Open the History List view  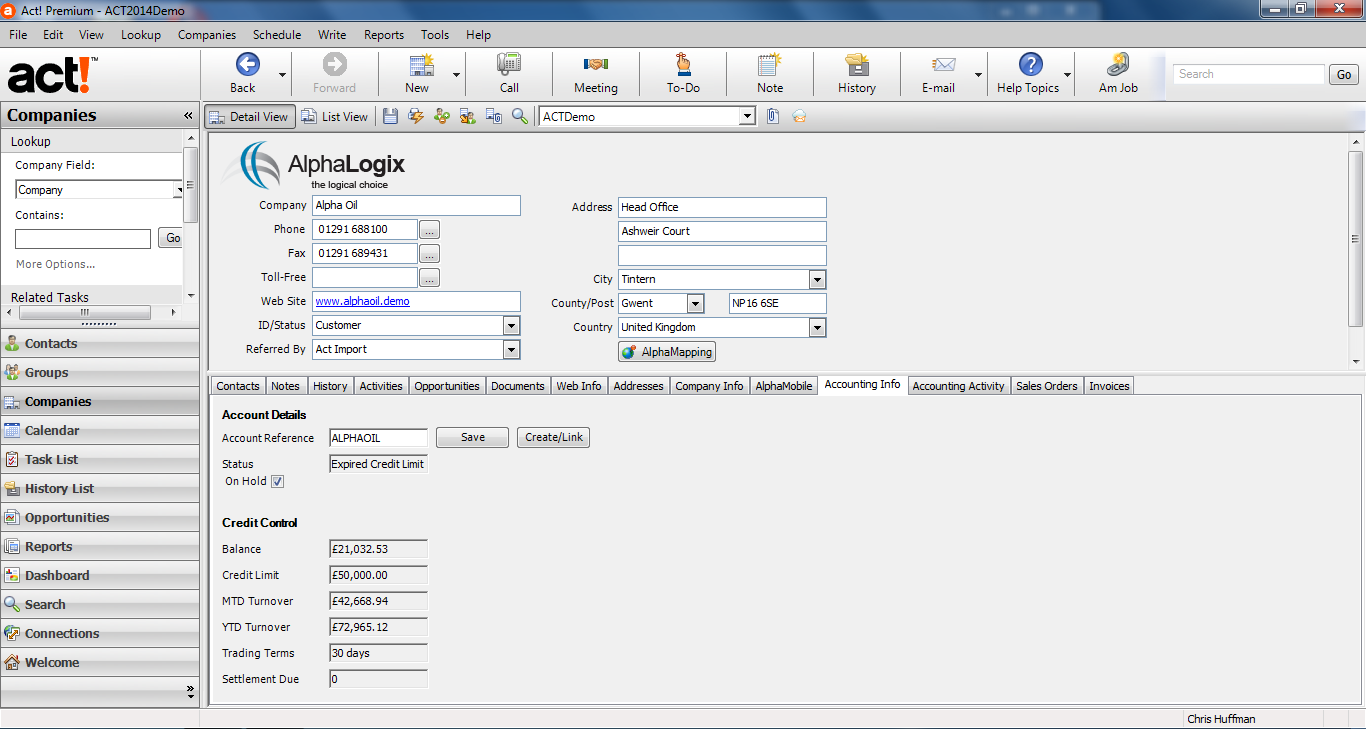click(100, 488)
